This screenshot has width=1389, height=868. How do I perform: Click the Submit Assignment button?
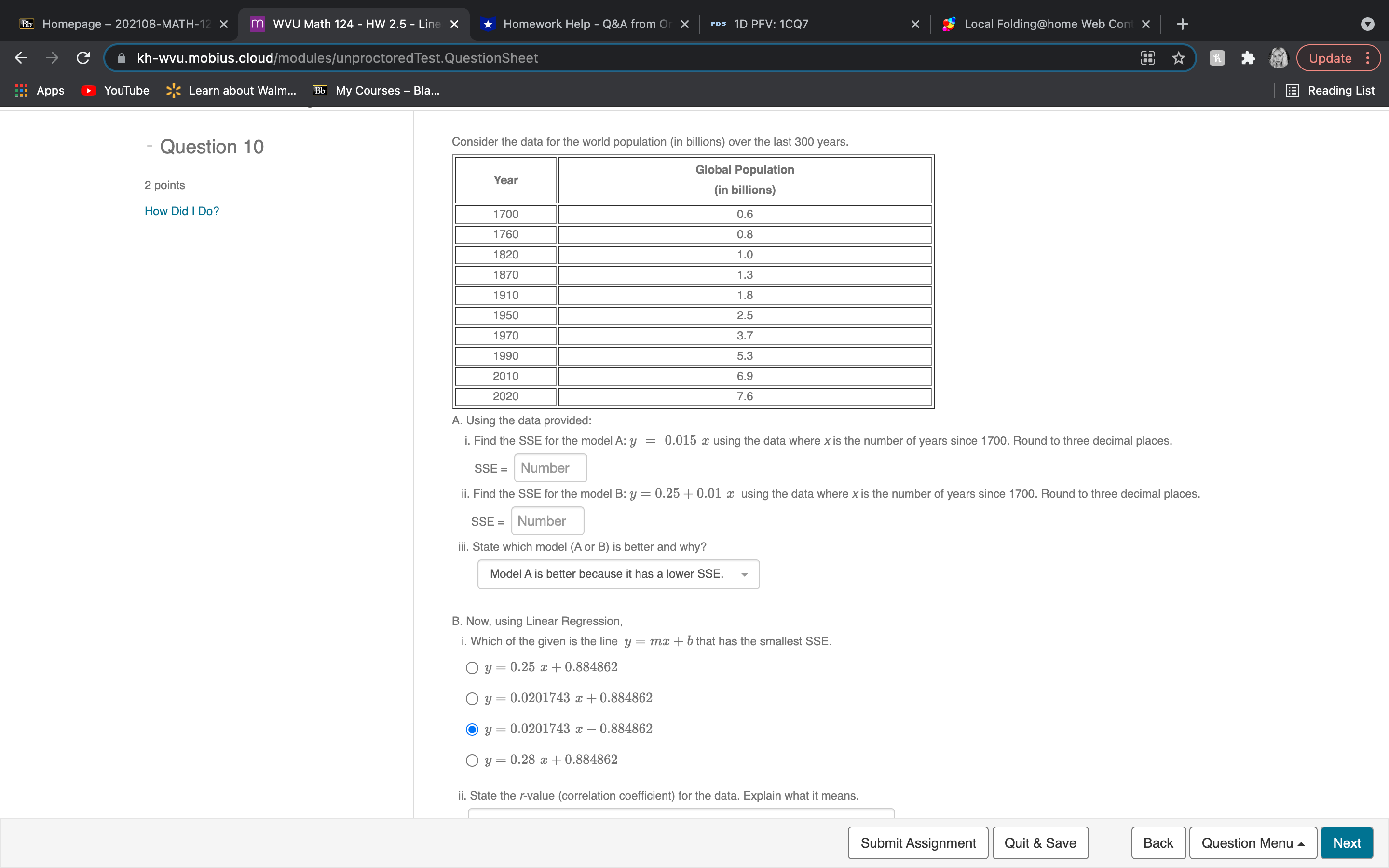pyautogui.click(x=917, y=842)
